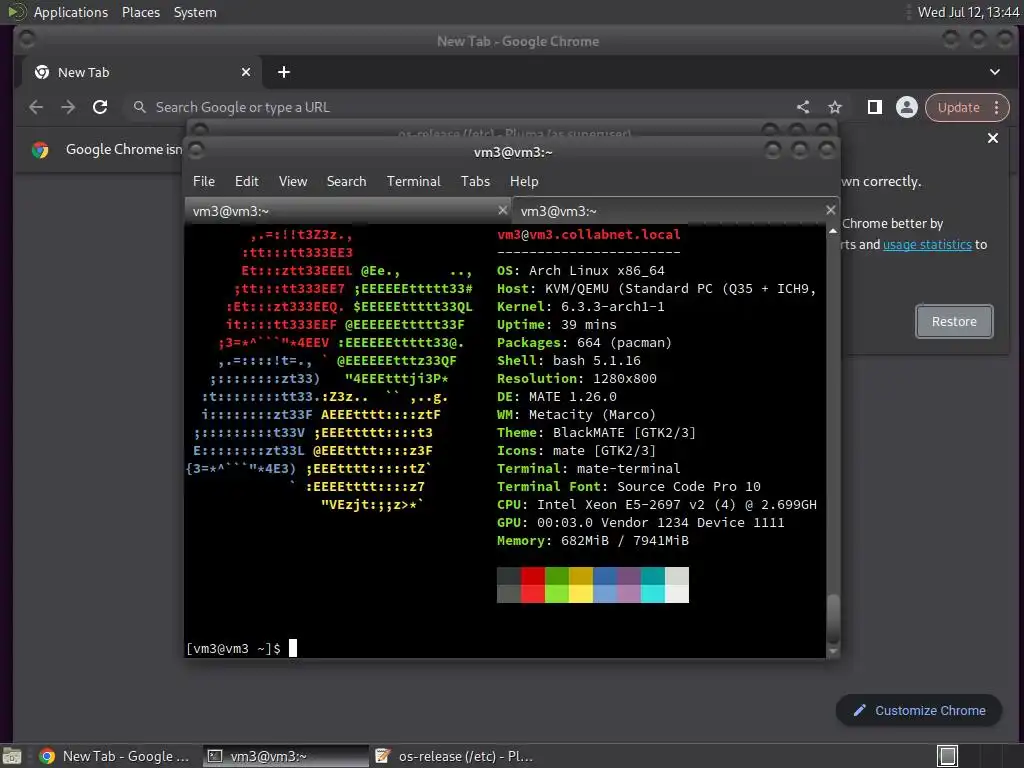Click Chrome window menu icon in titlebar

pyautogui.click(x=27, y=40)
